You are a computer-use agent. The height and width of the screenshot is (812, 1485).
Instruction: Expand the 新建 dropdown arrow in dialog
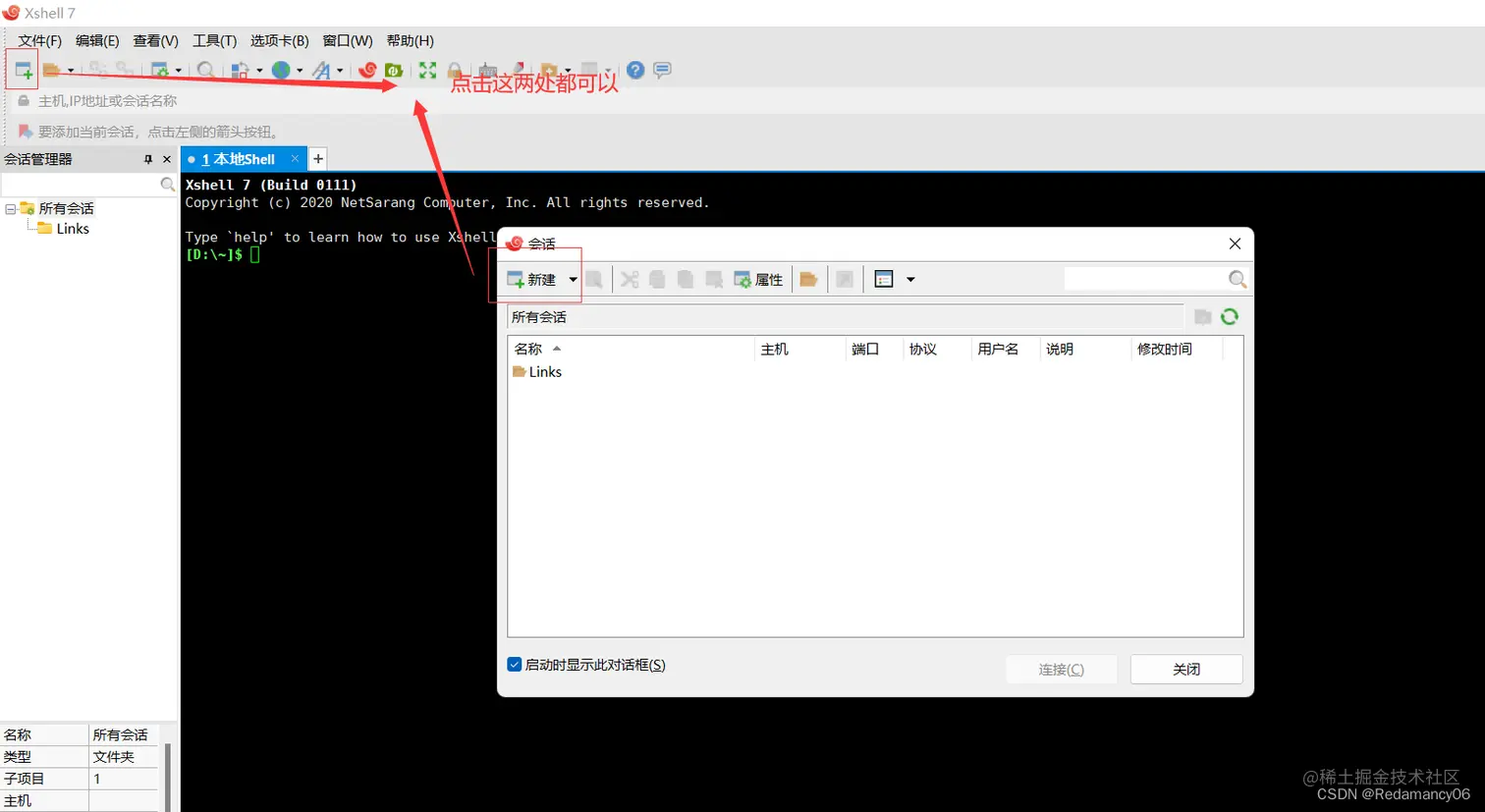tap(573, 280)
